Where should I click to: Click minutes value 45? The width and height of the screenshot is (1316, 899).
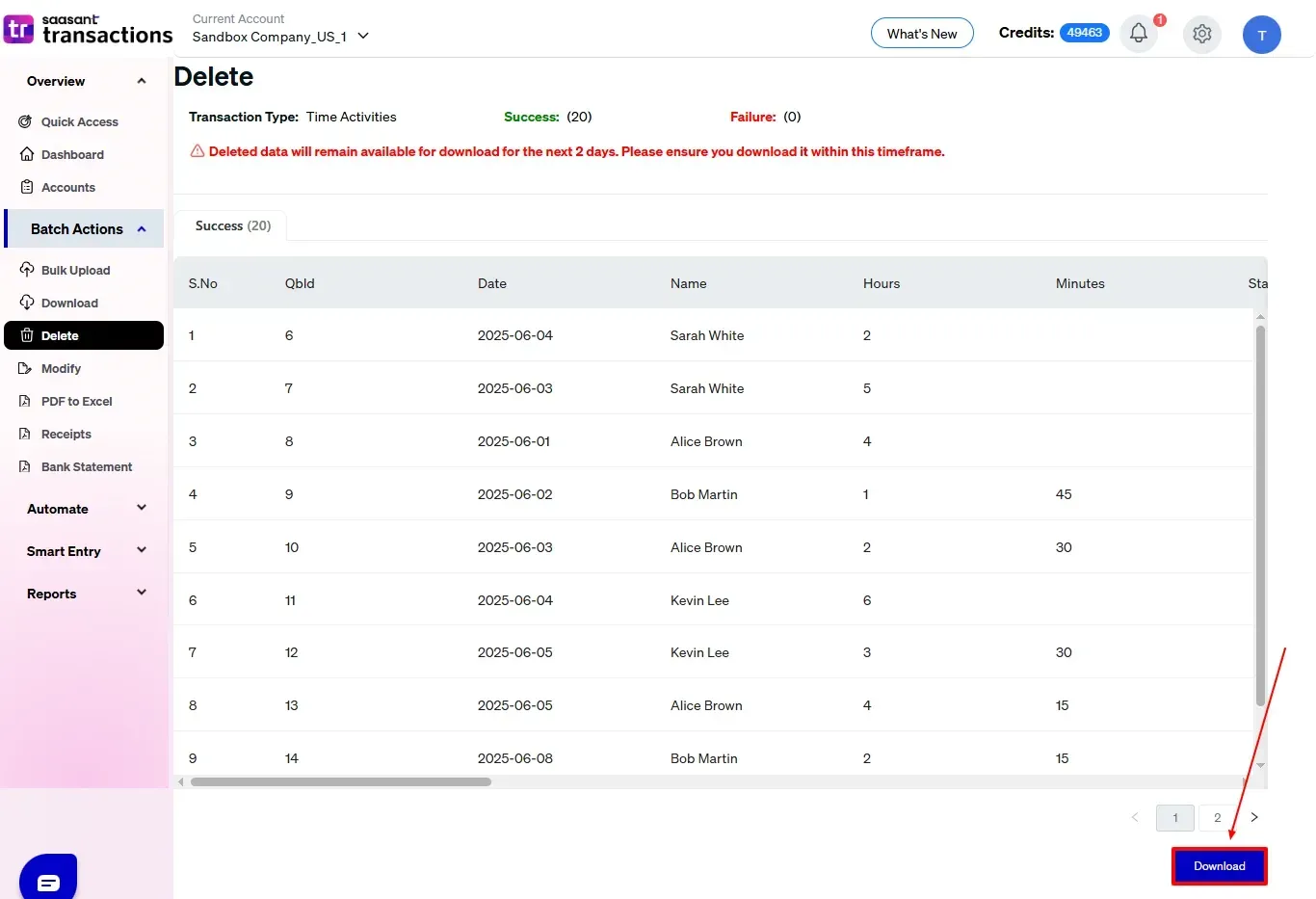pos(1064,494)
